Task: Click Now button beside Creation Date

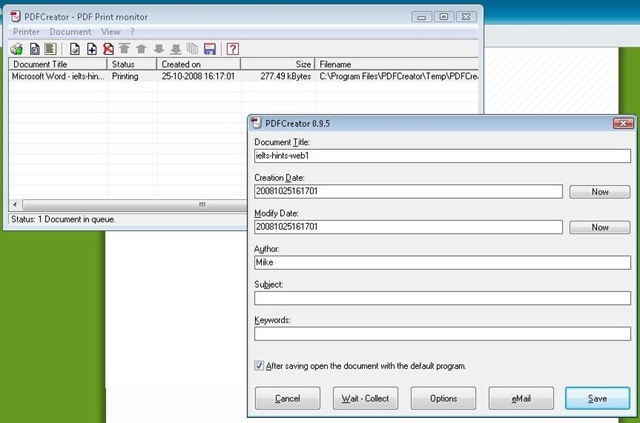Action: pos(600,191)
